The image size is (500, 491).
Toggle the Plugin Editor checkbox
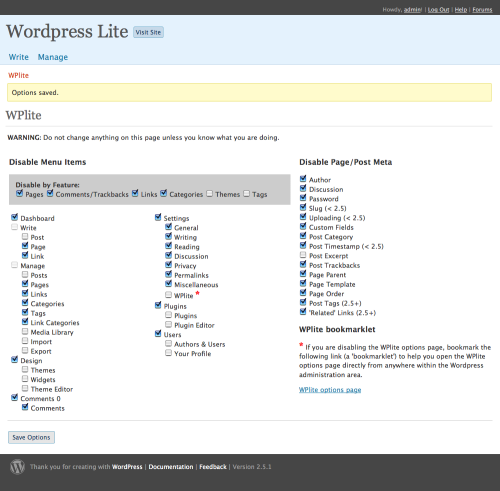tap(169, 324)
